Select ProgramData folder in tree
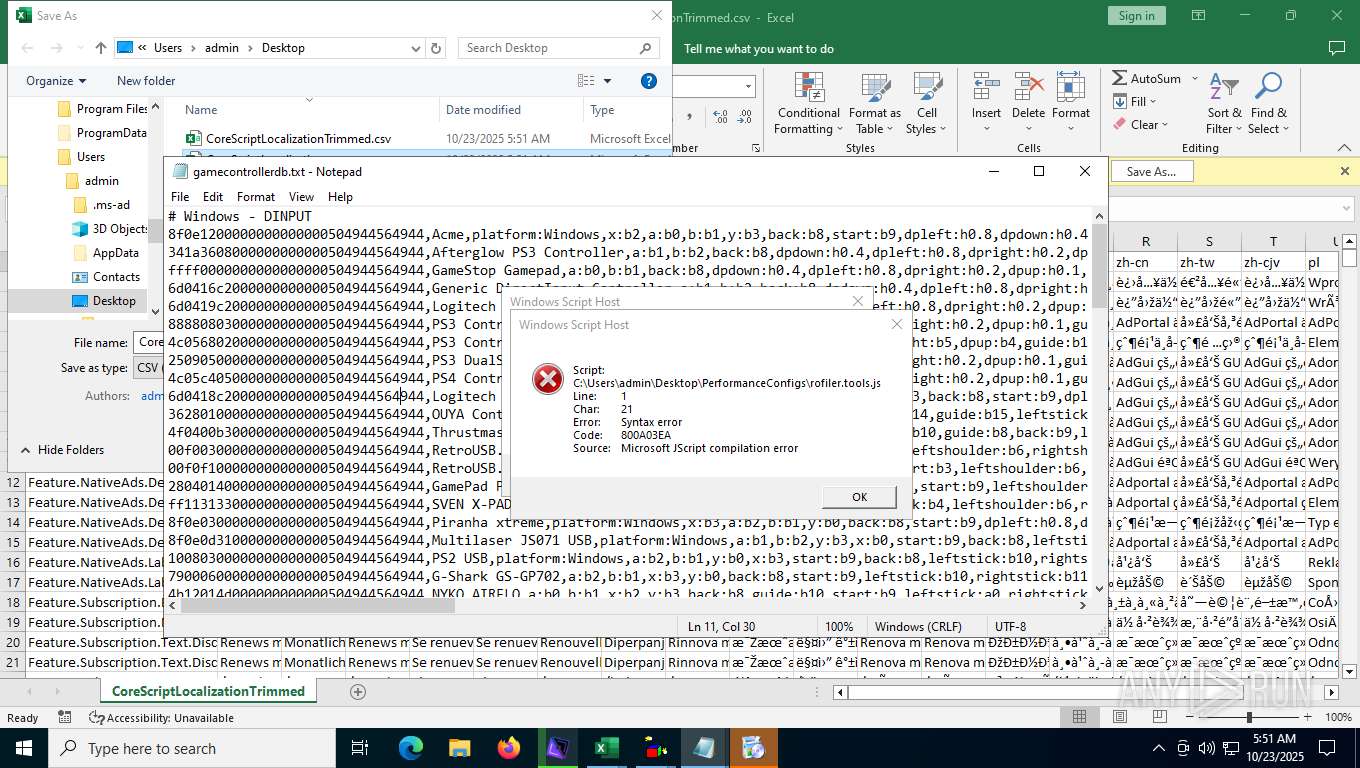 [x=103, y=132]
